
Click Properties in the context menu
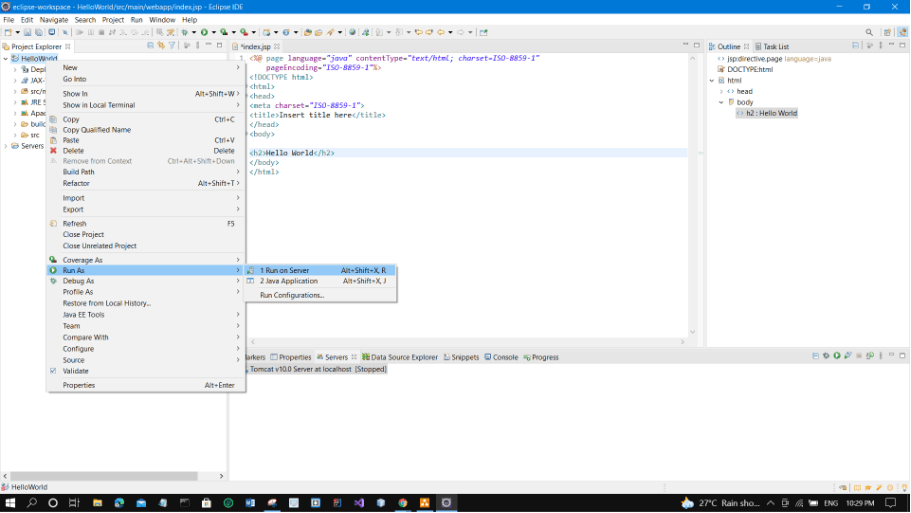pyautogui.click(x=79, y=385)
